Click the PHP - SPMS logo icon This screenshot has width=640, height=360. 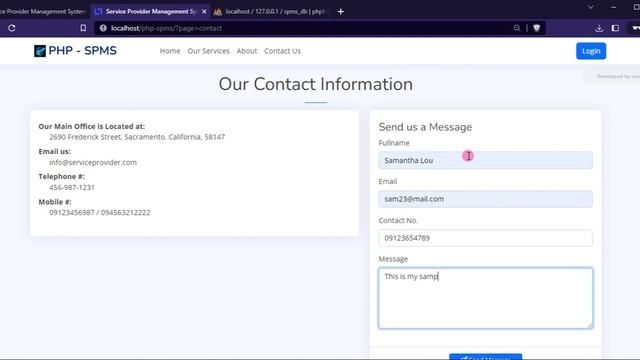point(40,51)
